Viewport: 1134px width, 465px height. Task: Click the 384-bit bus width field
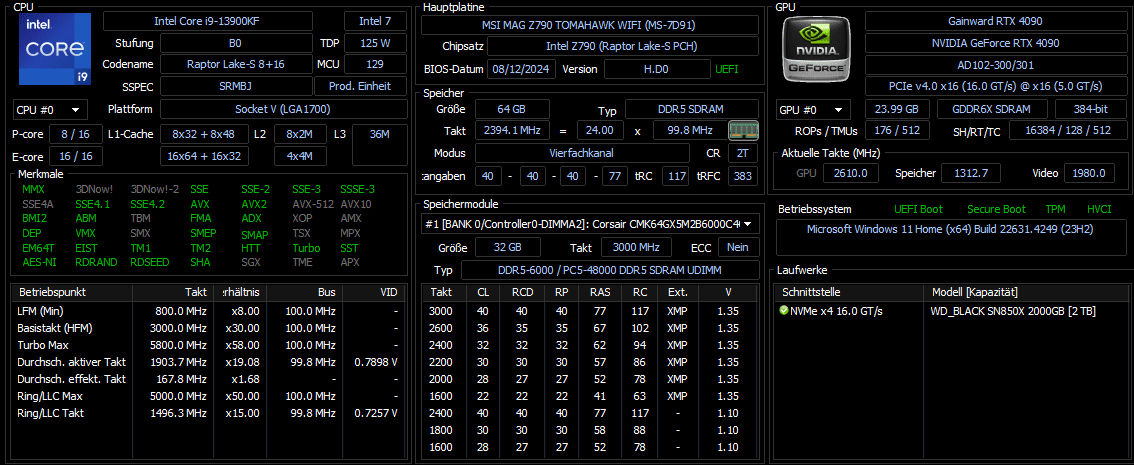tap(1090, 110)
